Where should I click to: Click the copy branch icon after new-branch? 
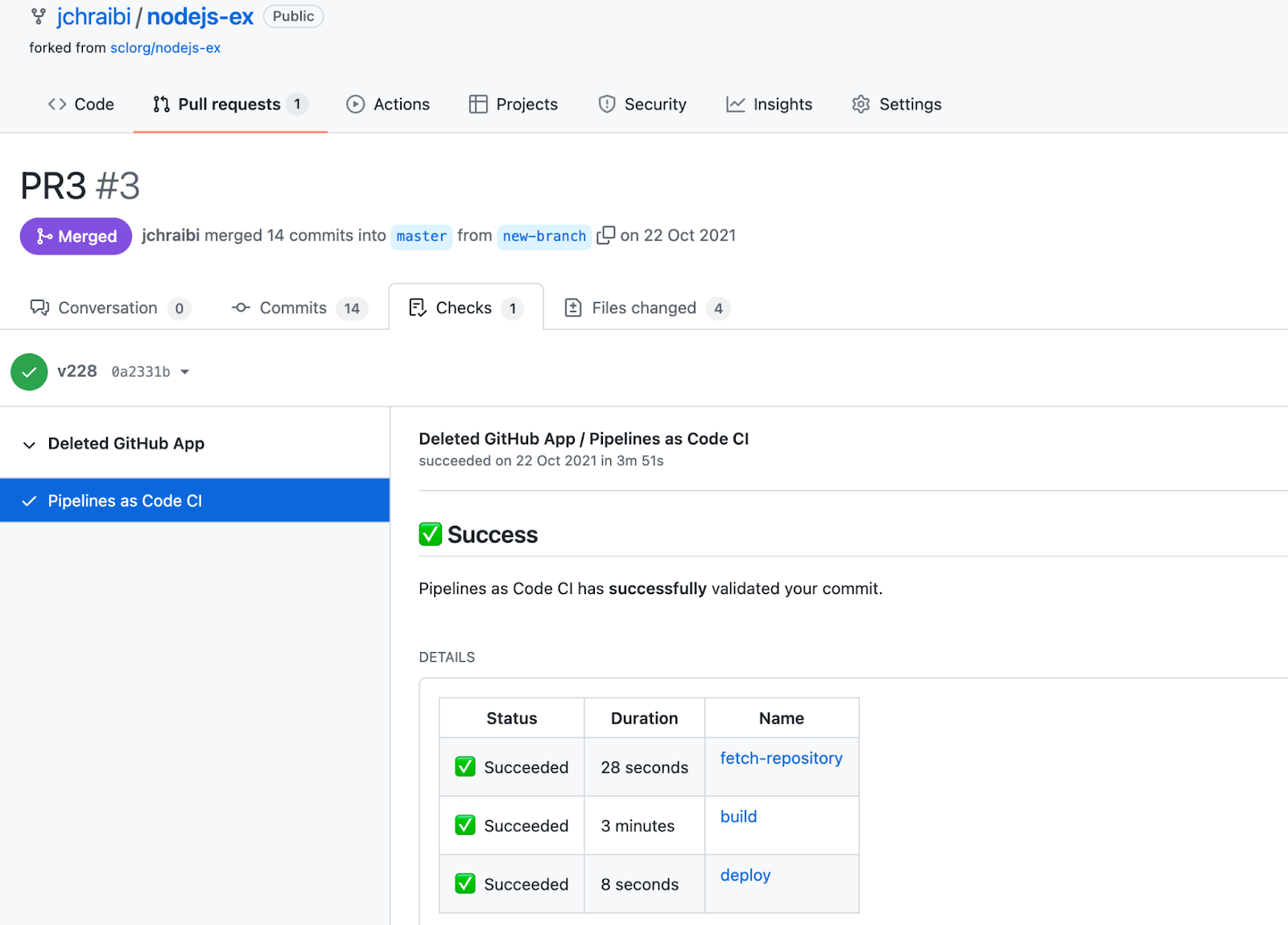coord(605,235)
